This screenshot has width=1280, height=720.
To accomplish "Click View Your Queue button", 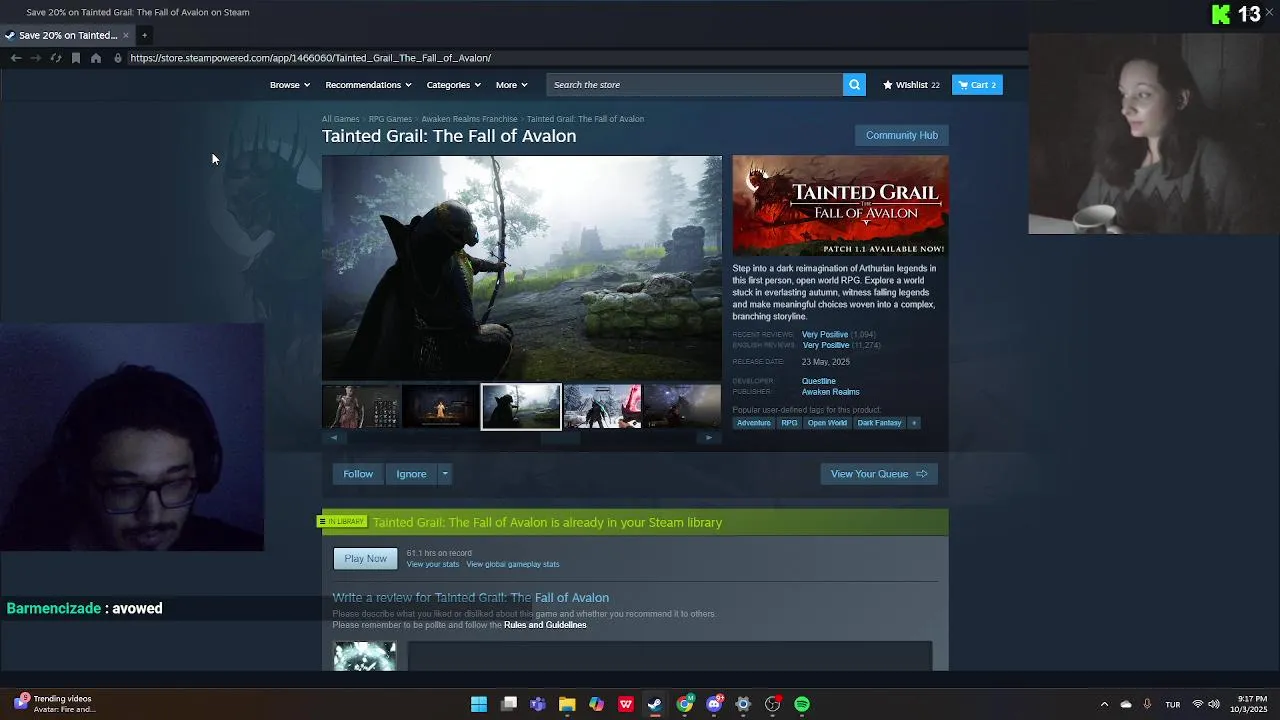I will pos(879,474).
